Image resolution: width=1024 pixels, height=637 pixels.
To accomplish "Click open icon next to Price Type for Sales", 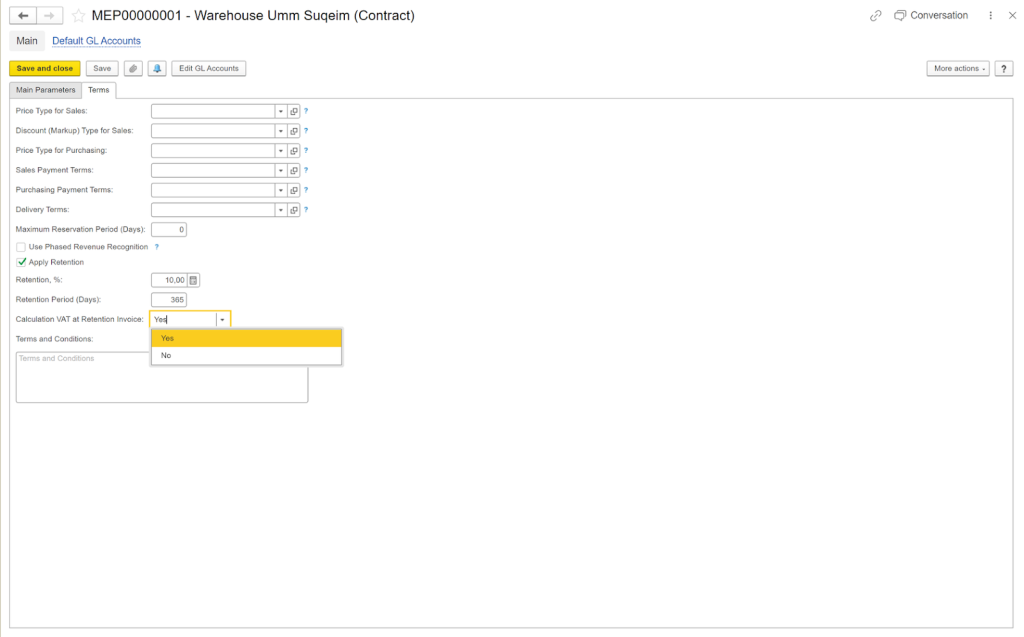I will click(294, 111).
